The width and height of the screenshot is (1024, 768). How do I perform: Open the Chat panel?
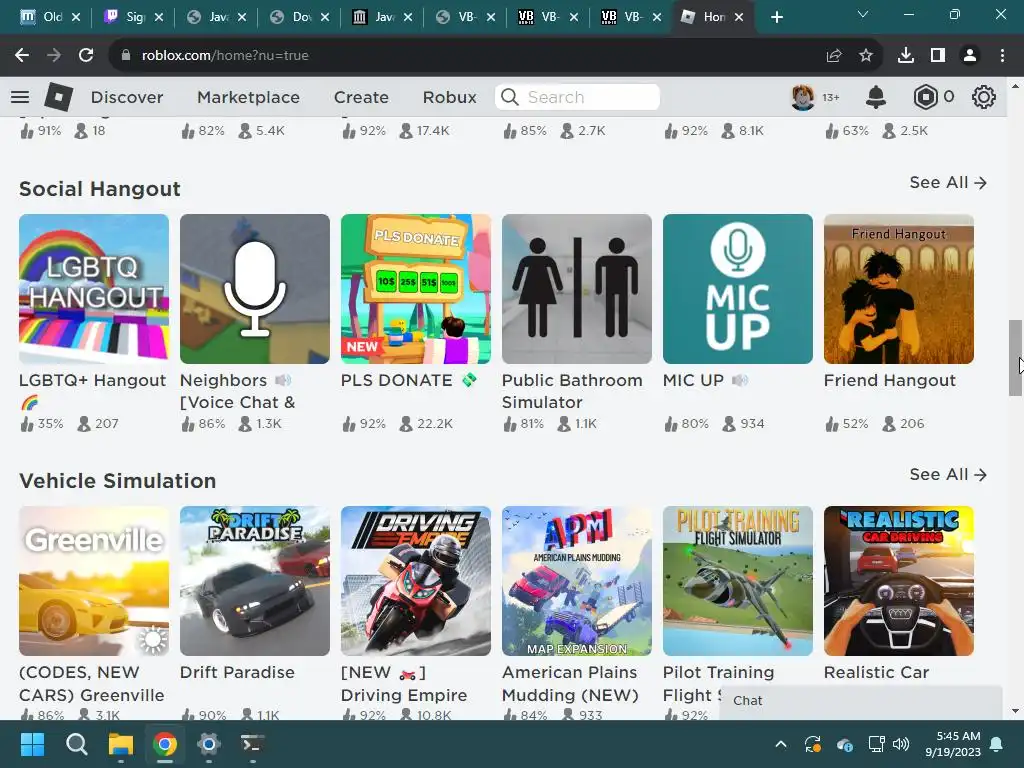[x=861, y=701]
